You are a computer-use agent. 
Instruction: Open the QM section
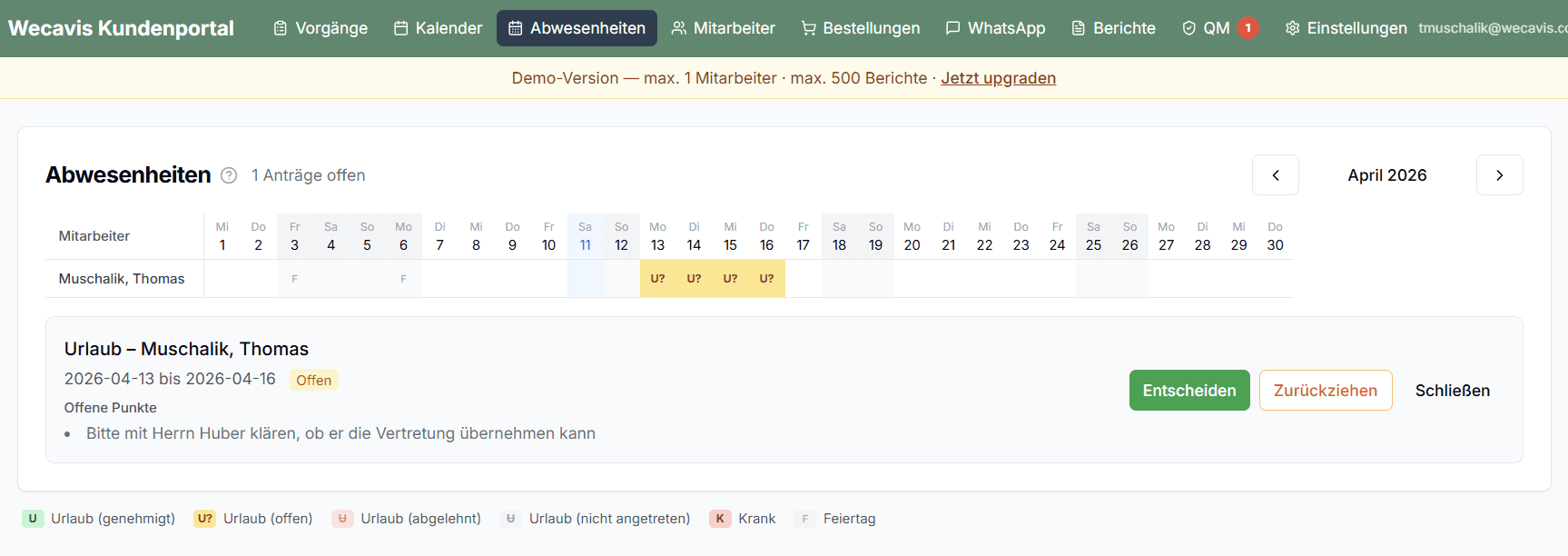click(x=1219, y=28)
